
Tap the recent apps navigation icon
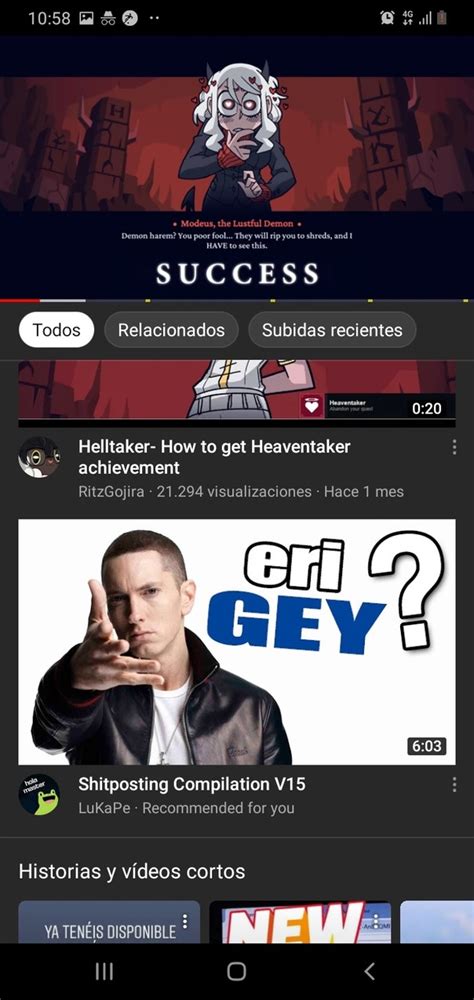pyautogui.click(x=104, y=971)
